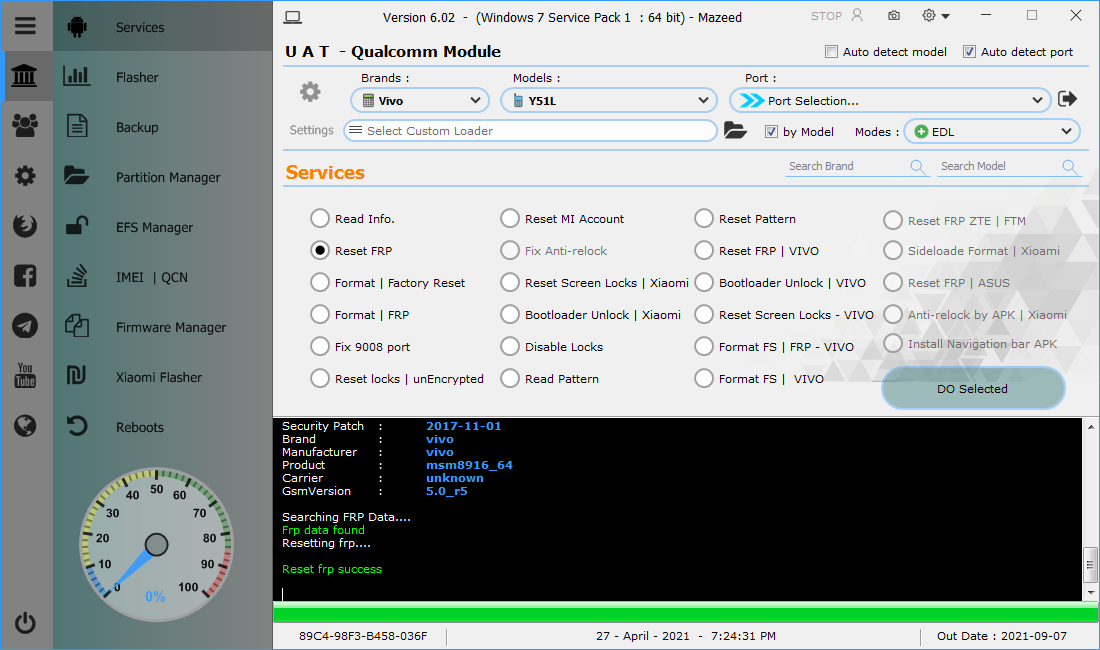Image resolution: width=1100 pixels, height=650 pixels.
Task: Expand the Port Selection dropdown
Action: click(890, 100)
